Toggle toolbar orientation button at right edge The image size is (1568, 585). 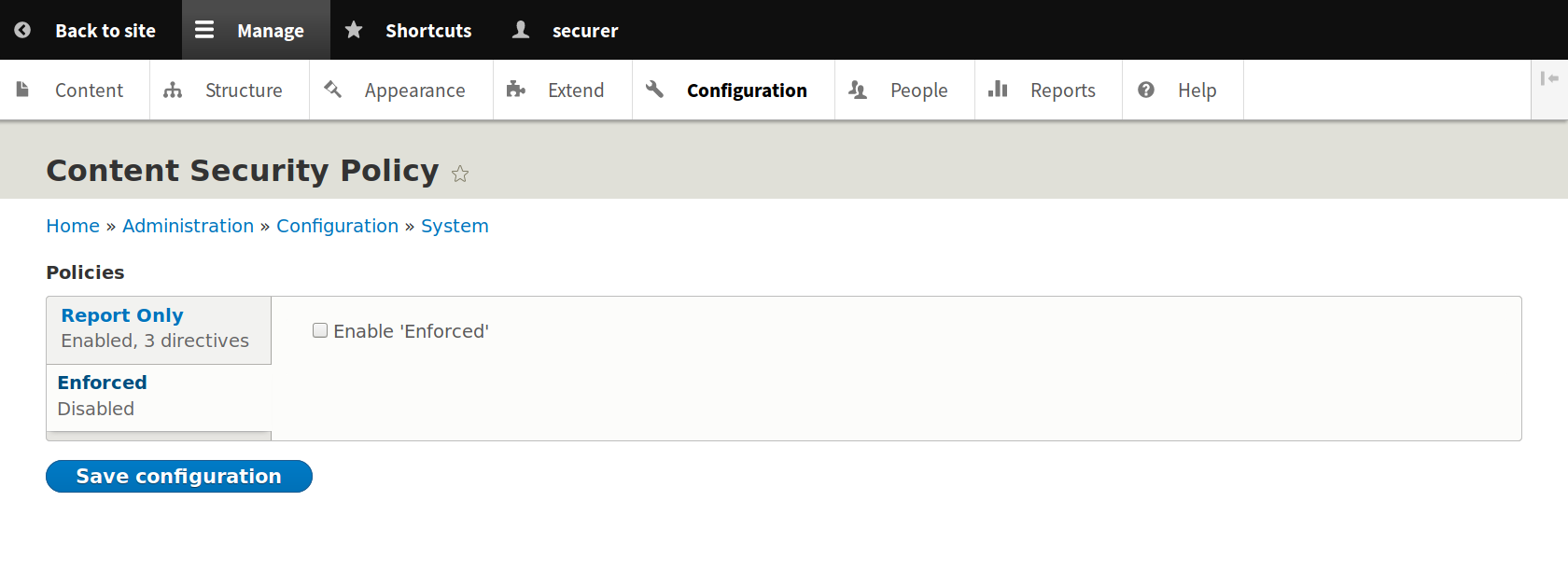pos(1549,78)
